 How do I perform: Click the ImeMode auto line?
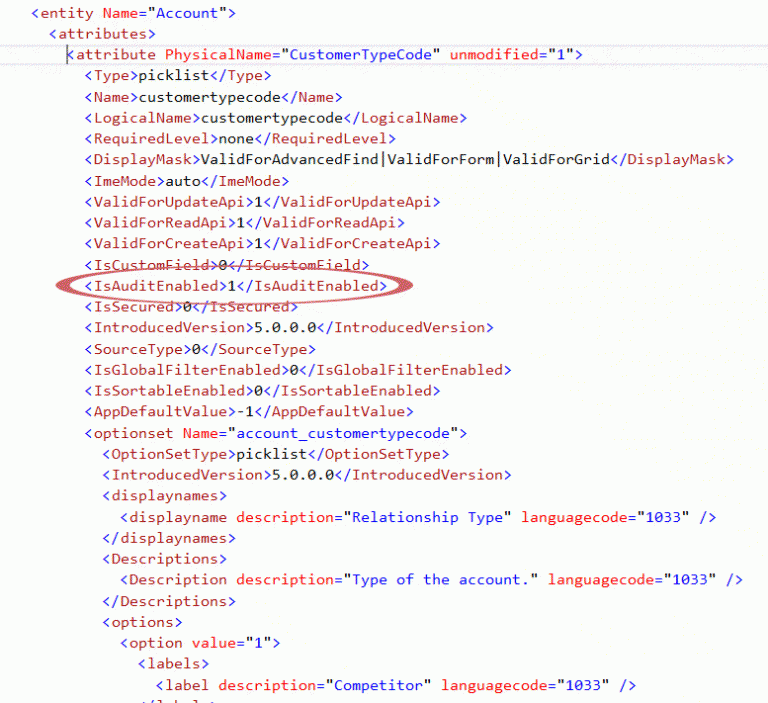pyautogui.click(x=187, y=181)
